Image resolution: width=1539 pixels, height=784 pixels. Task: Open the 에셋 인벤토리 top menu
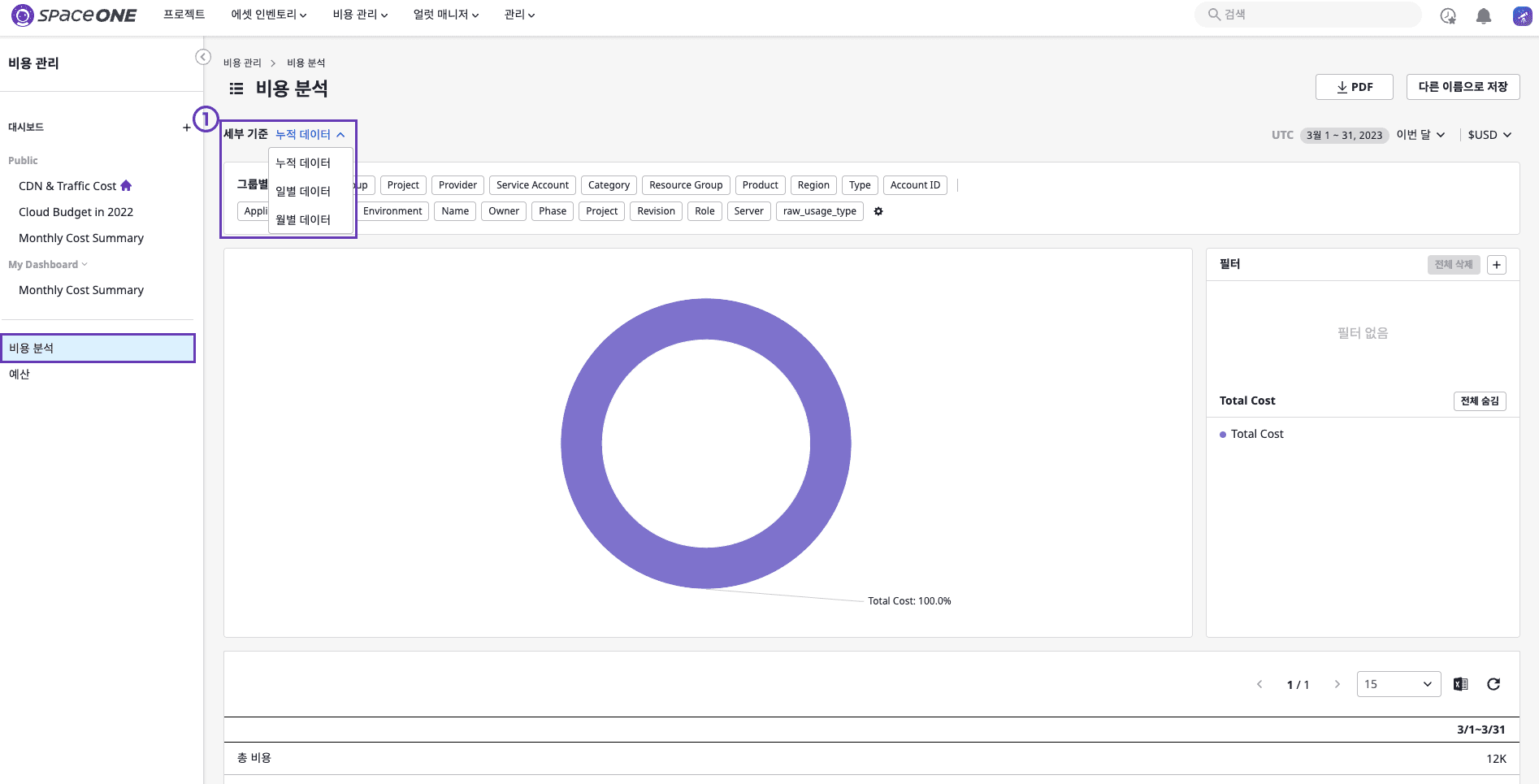269,15
